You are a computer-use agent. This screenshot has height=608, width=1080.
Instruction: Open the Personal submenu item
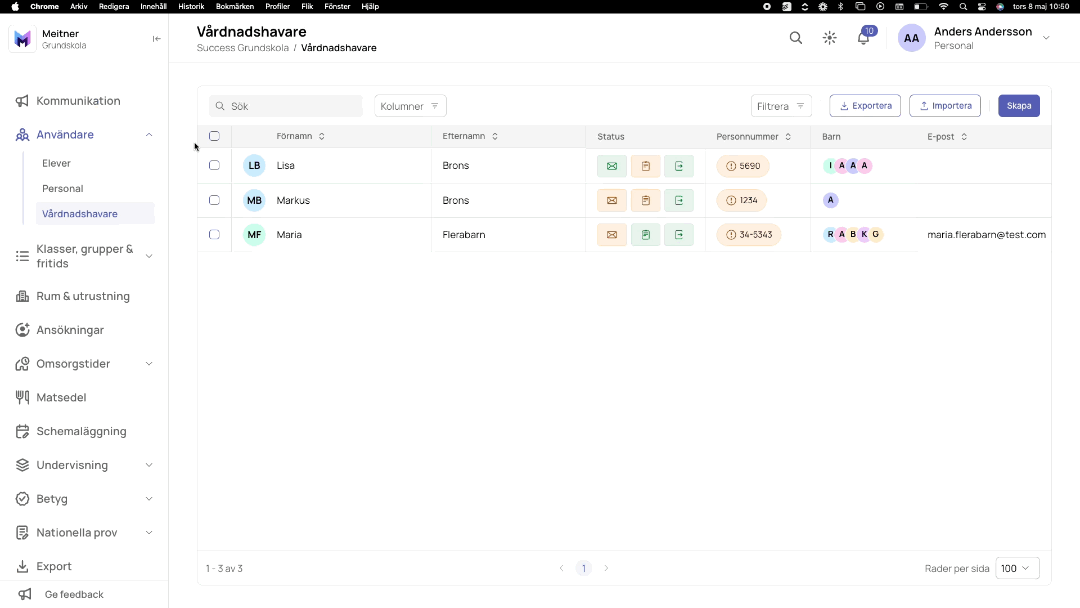tap(63, 189)
